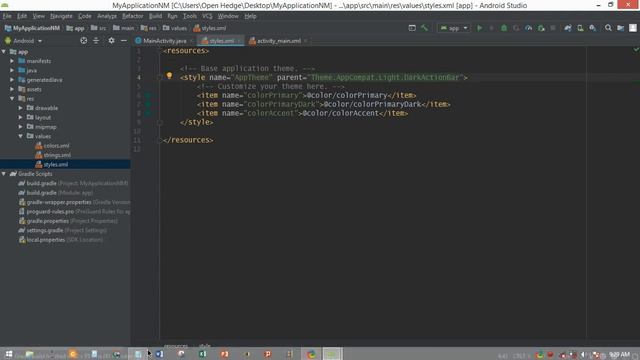Open the Navigate menu
The image size is (640, 360).
coord(61,16)
